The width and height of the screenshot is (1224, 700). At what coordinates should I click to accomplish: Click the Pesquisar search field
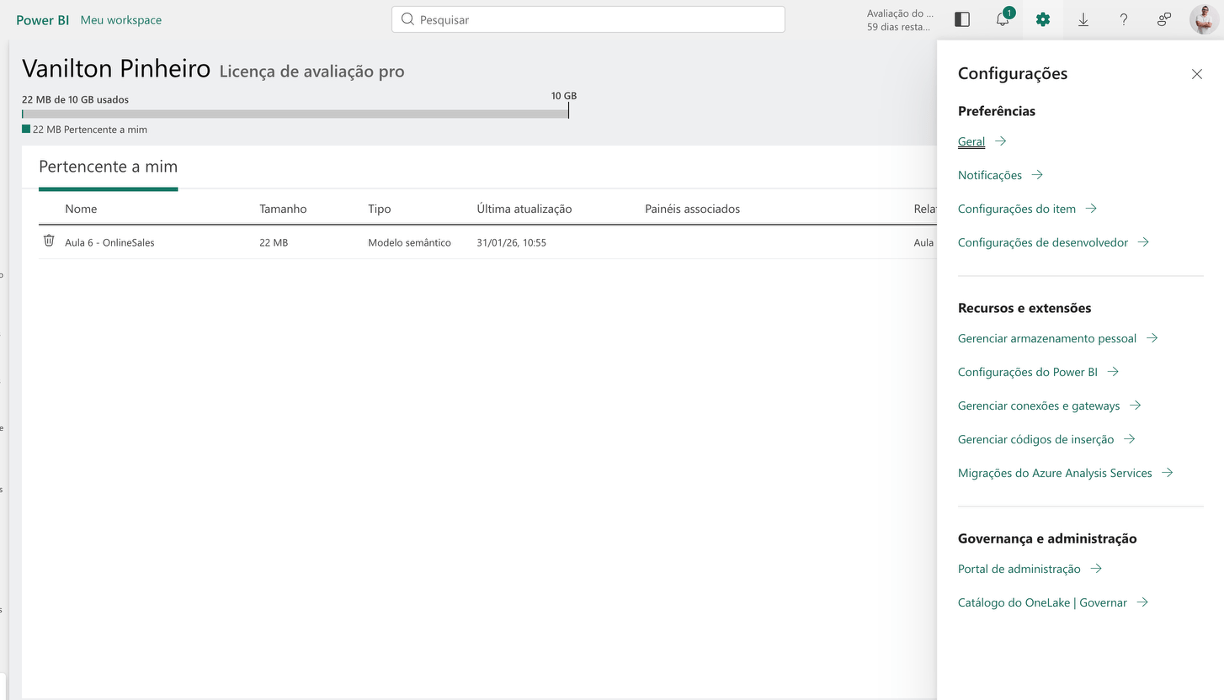point(588,19)
